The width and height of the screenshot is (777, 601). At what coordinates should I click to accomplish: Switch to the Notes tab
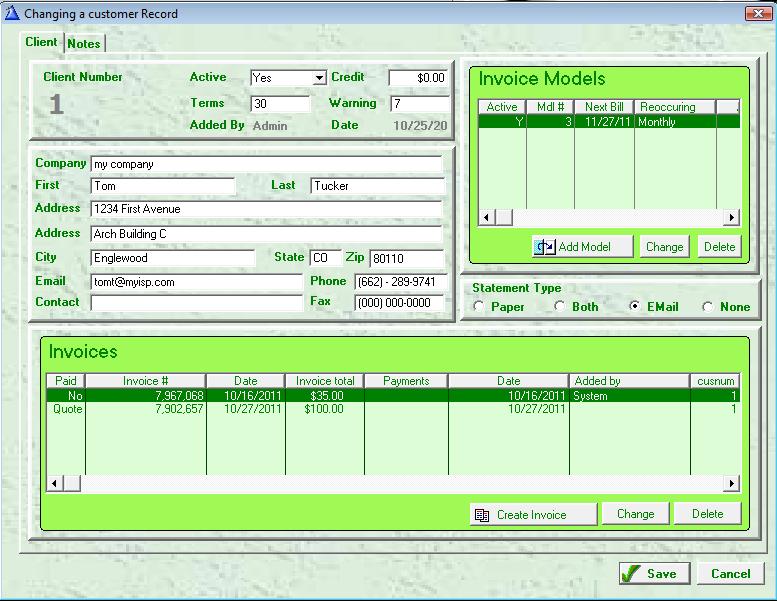tap(84, 44)
